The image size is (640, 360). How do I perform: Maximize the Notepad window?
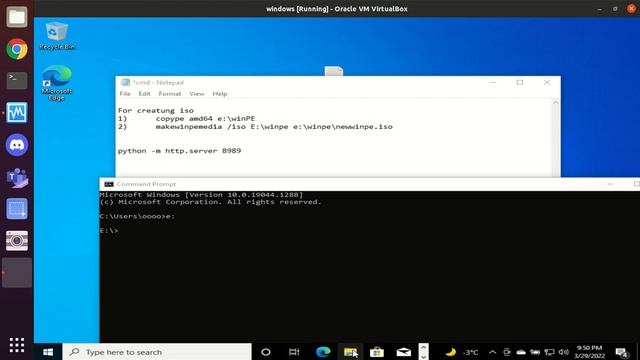520,82
